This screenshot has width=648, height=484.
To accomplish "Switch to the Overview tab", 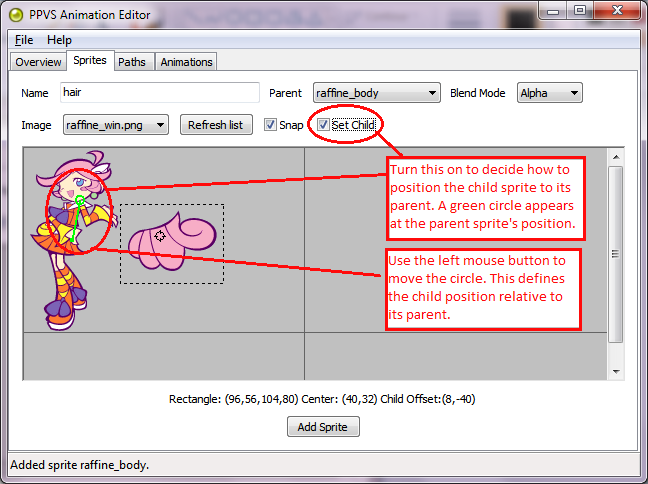I will [38, 62].
